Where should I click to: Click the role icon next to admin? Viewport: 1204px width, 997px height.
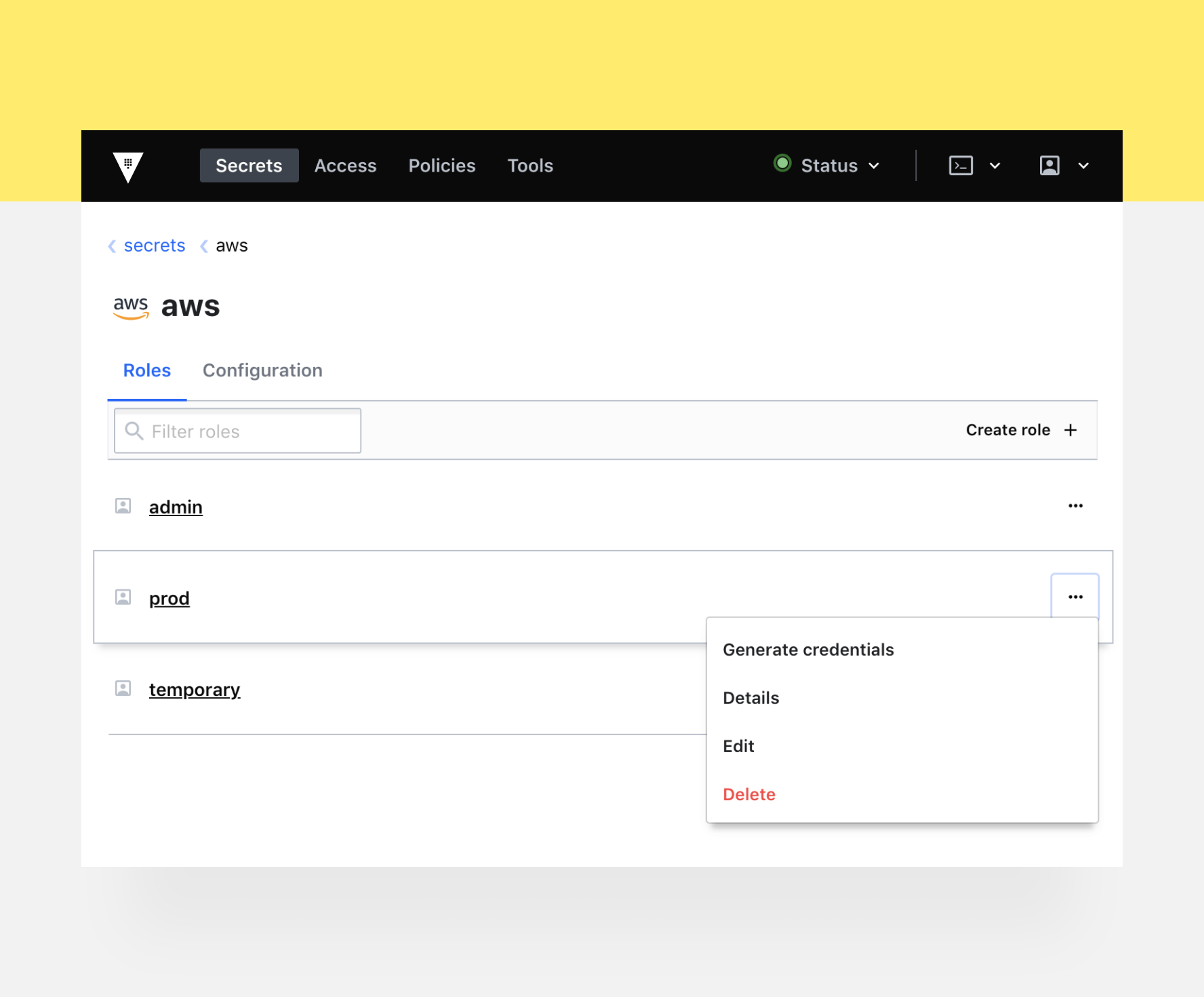pyautogui.click(x=123, y=506)
